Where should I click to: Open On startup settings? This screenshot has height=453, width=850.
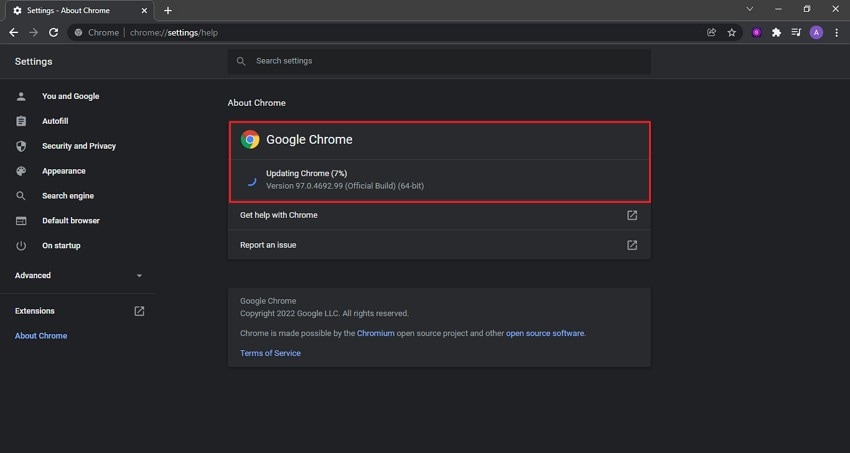tap(60, 245)
